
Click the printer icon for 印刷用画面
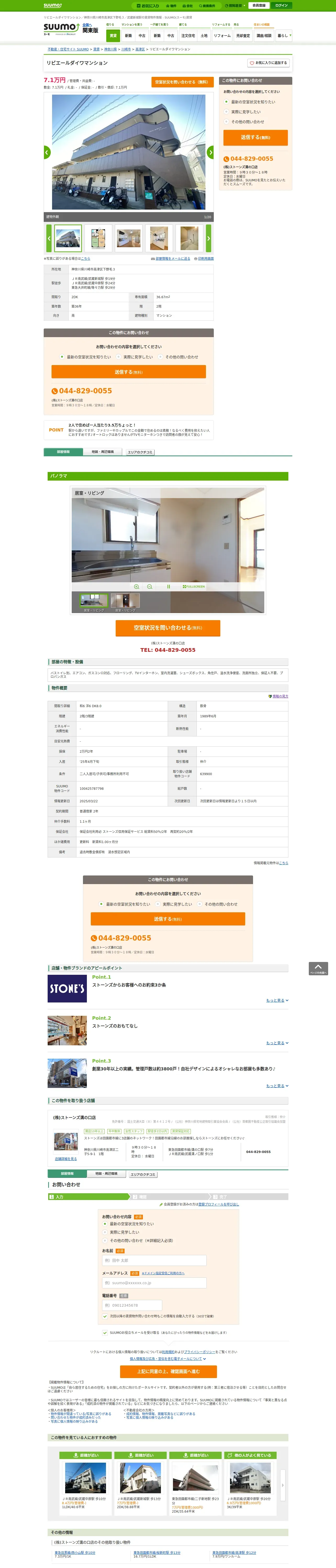click(195, 259)
